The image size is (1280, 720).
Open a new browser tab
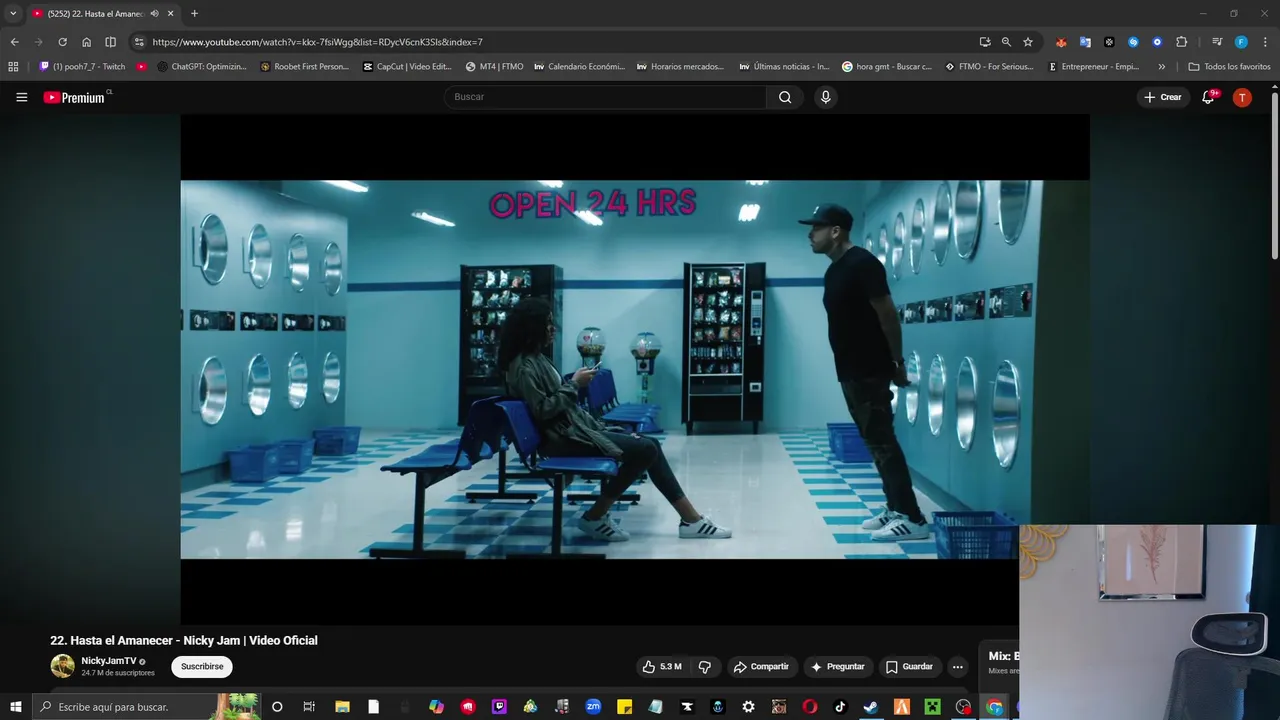click(x=194, y=14)
